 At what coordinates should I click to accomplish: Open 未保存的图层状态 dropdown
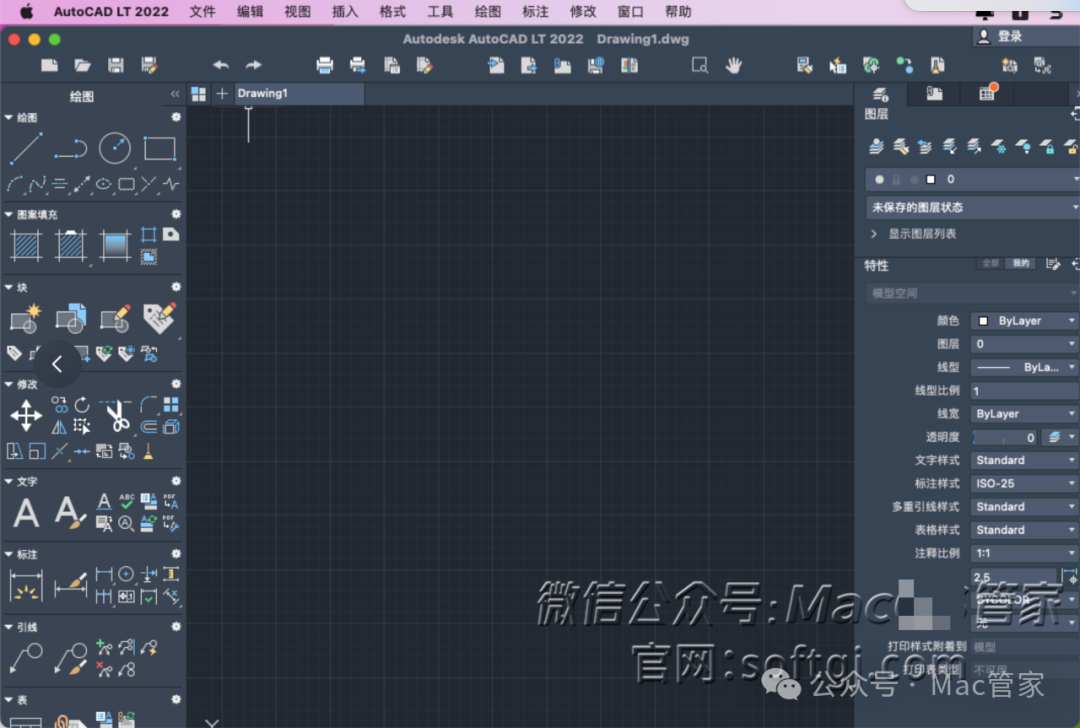pos(972,207)
